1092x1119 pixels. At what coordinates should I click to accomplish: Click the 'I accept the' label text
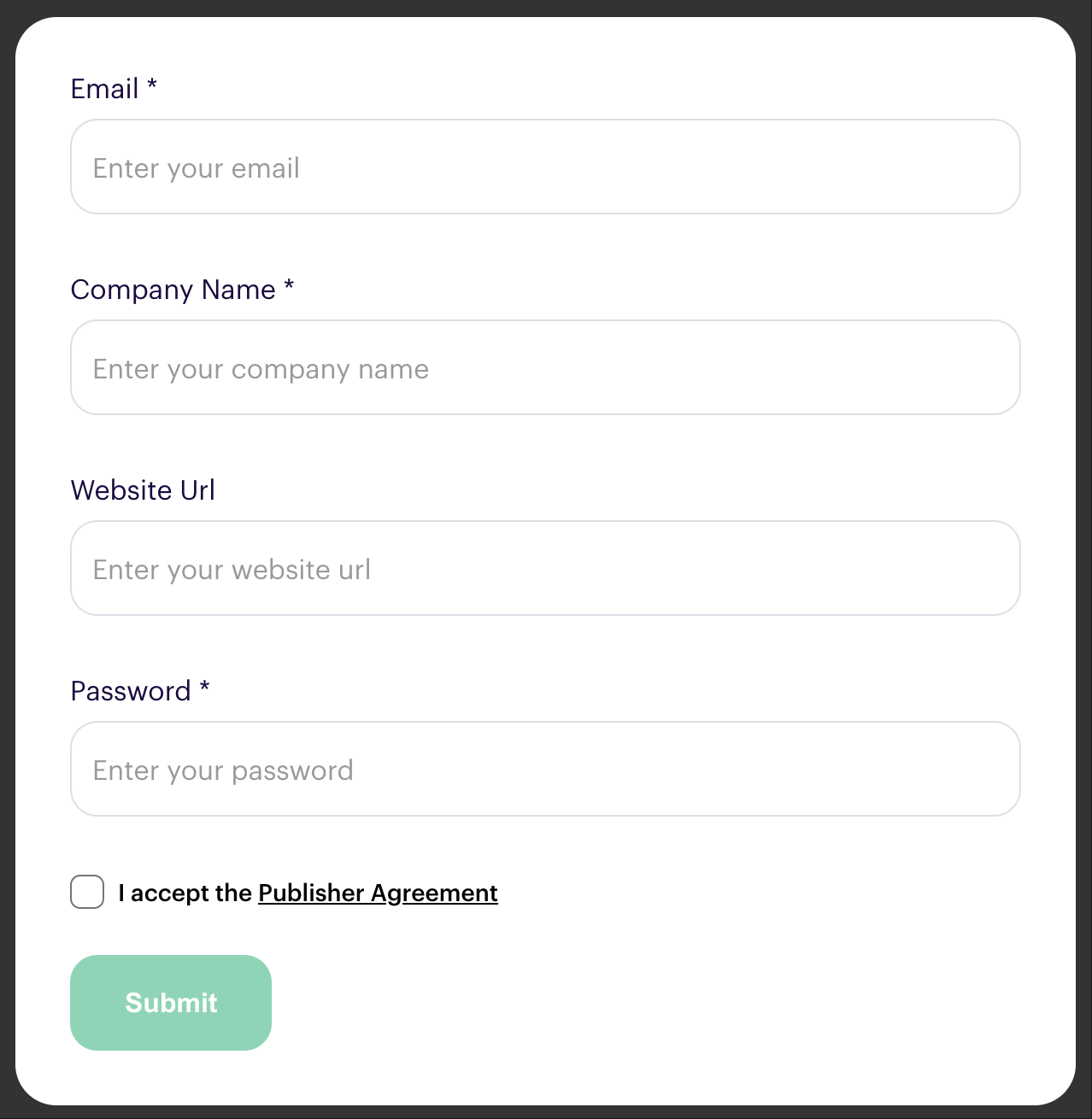pyautogui.click(x=185, y=893)
